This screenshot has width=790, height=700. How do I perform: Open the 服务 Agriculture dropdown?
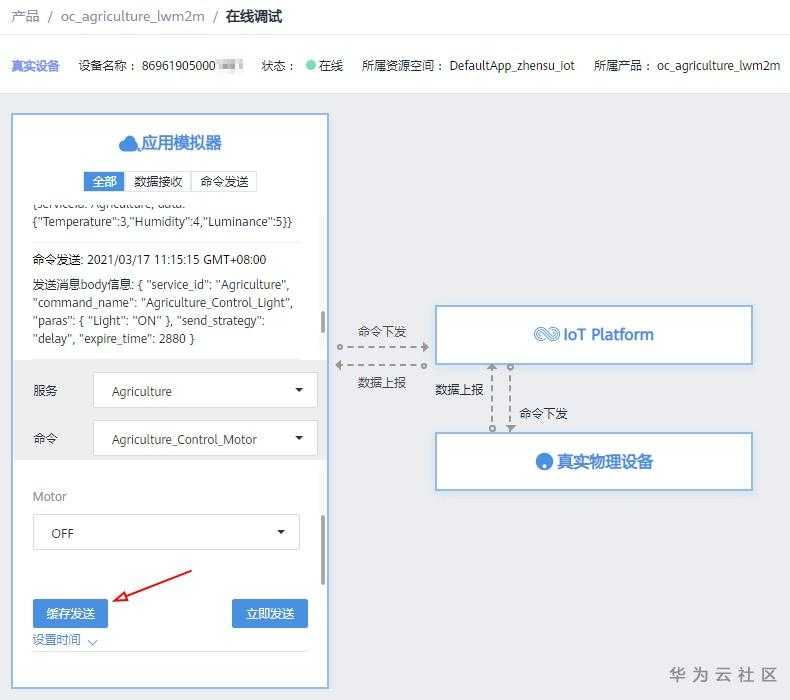click(205, 391)
